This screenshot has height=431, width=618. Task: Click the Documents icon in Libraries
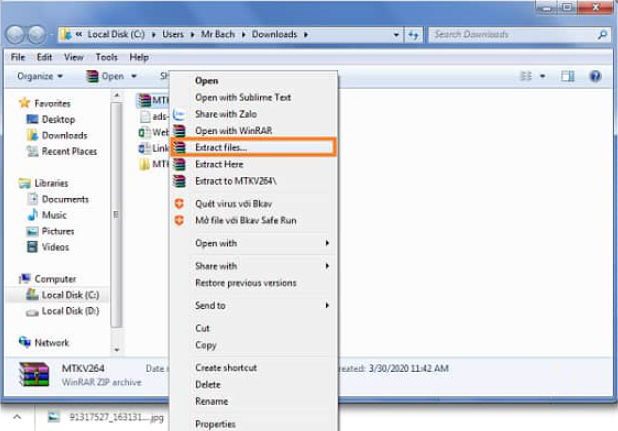32,199
